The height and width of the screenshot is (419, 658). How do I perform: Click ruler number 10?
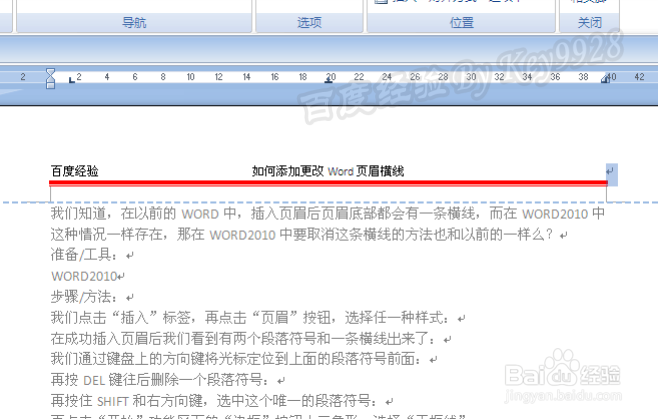tap(191, 77)
